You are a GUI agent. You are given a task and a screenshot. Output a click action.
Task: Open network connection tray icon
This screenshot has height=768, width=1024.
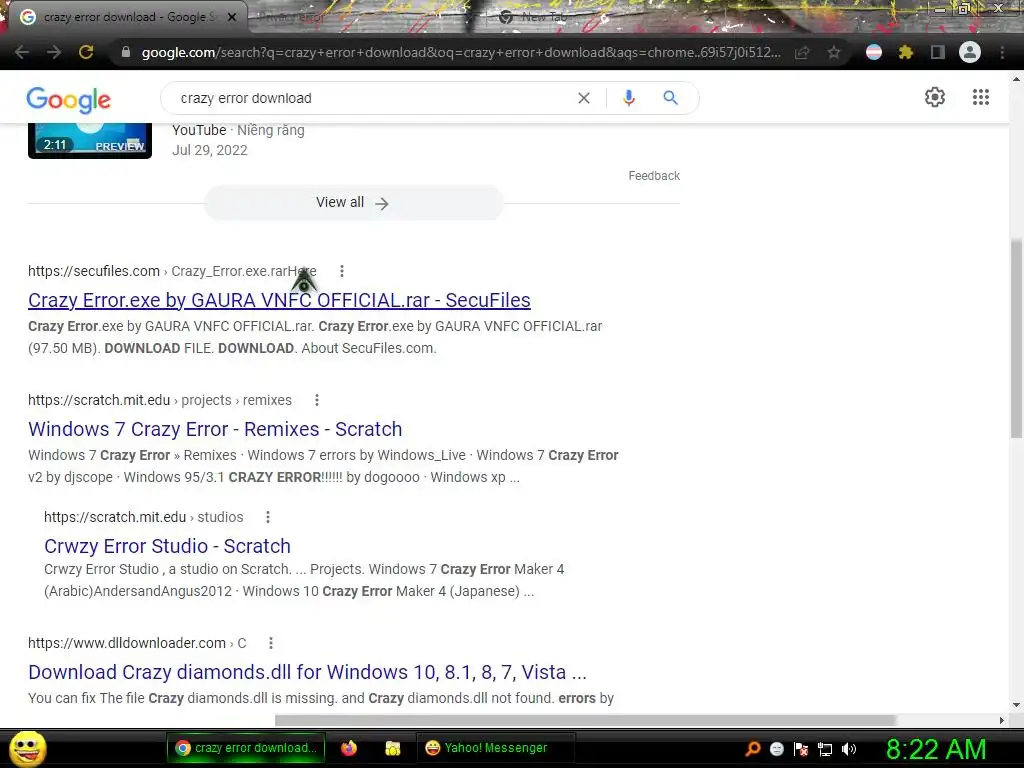click(x=825, y=749)
